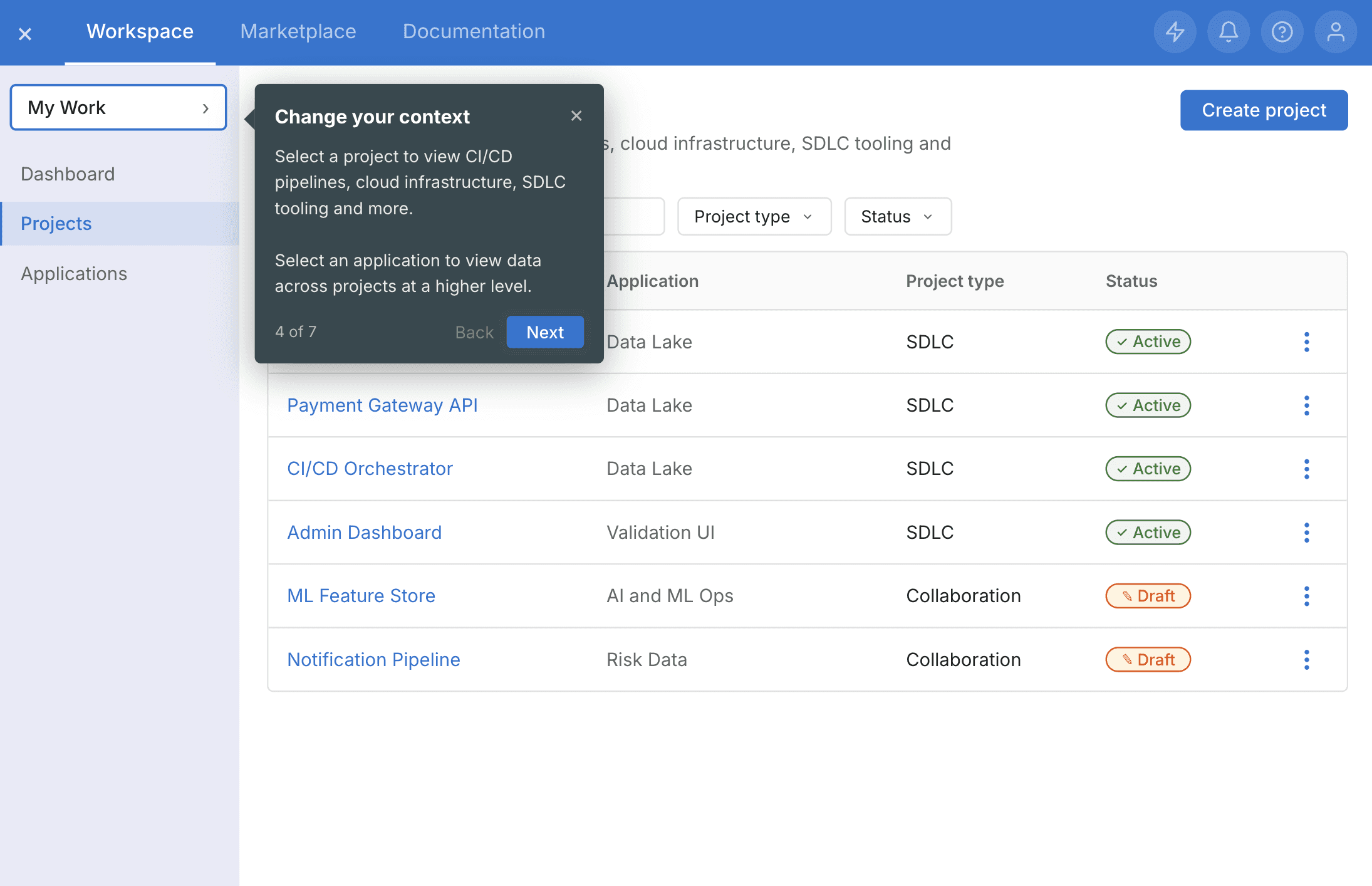Dismiss the Change your context tooltip
This screenshot has height=886, width=1372.
point(576,116)
